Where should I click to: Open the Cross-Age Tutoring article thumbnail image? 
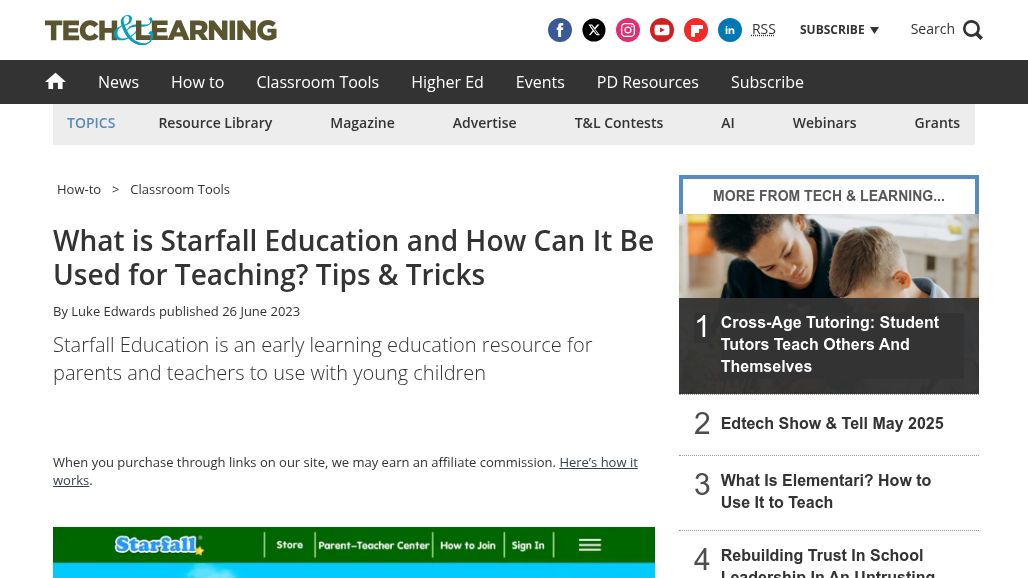[x=829, y=256]
